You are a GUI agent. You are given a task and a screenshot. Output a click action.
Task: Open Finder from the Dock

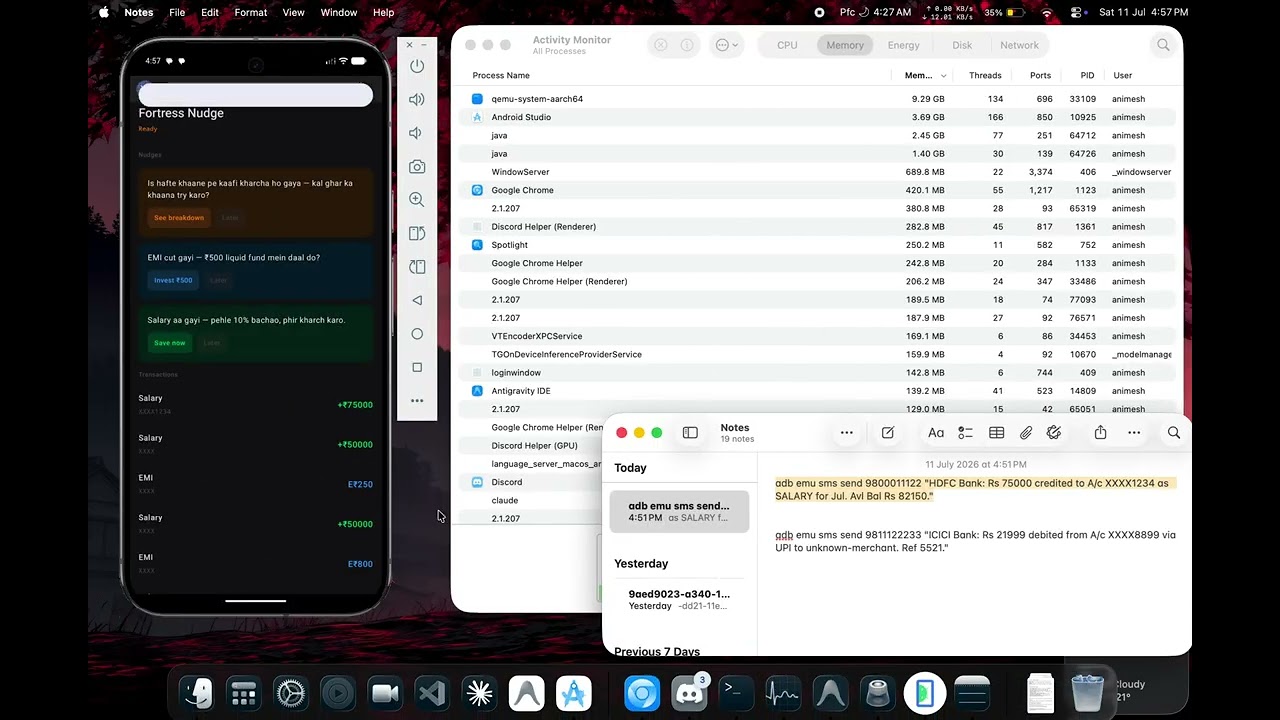[197, 694]
